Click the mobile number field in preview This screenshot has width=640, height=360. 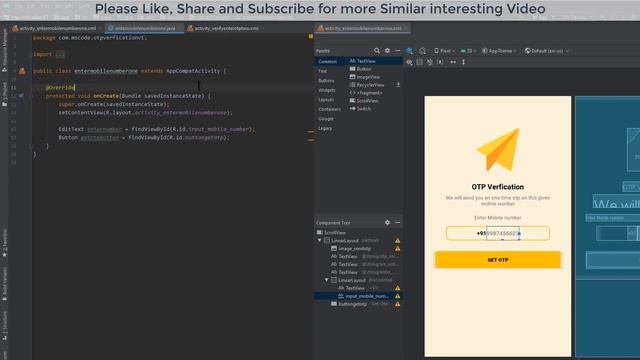coord(503,233)
